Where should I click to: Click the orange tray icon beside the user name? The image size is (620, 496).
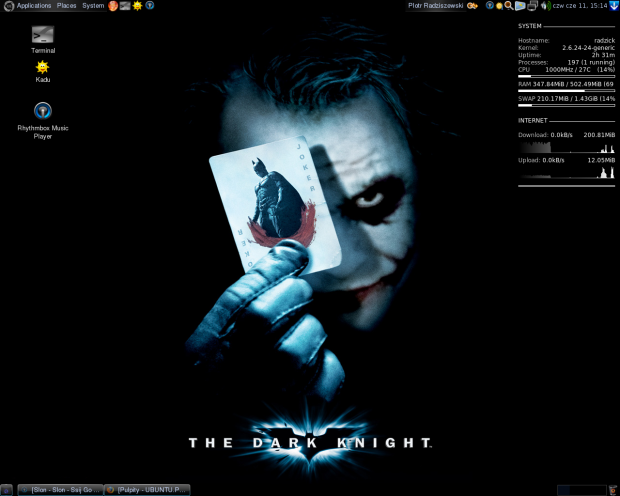pos(472,6)
